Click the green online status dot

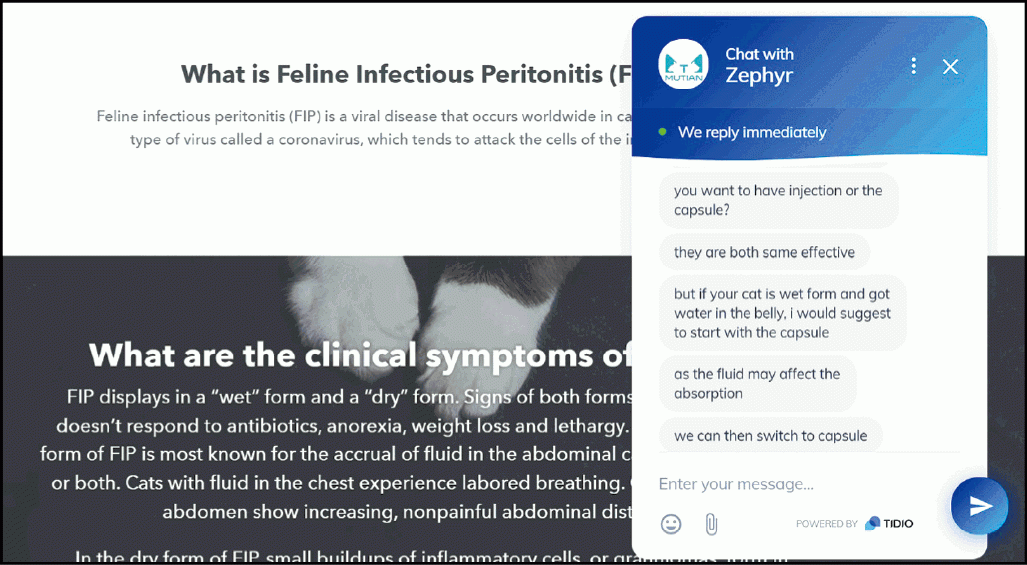[662, 132]
